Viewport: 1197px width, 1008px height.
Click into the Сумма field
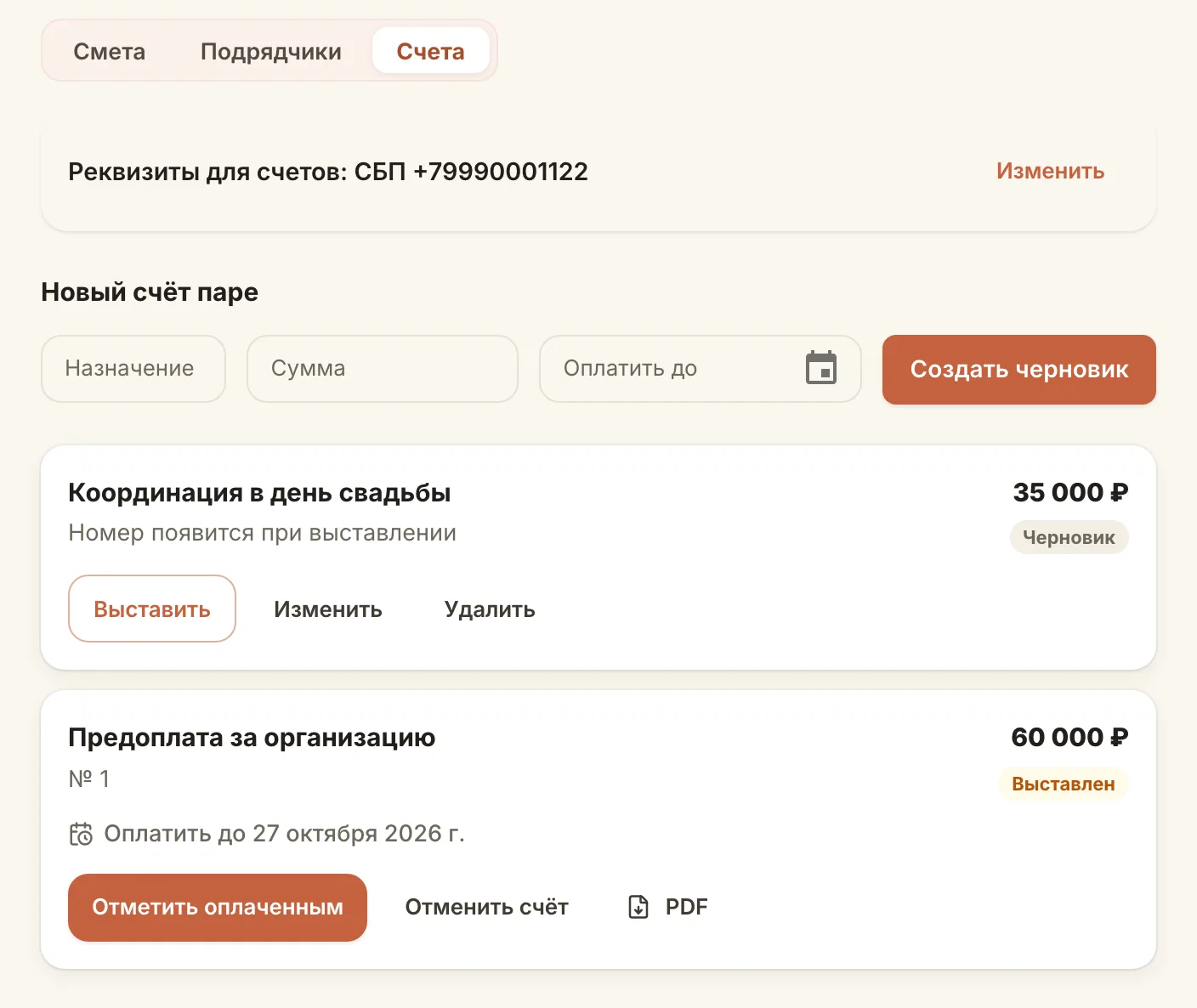383,369
